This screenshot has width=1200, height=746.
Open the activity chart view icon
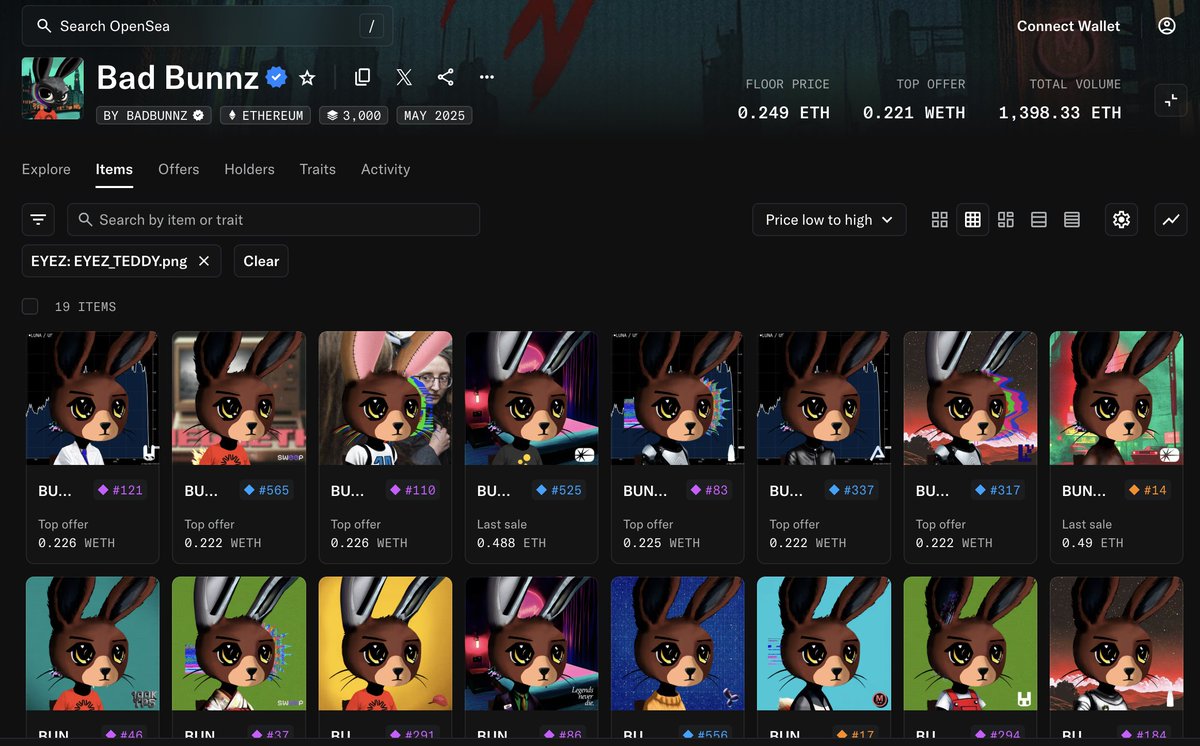coord(1170,219)
